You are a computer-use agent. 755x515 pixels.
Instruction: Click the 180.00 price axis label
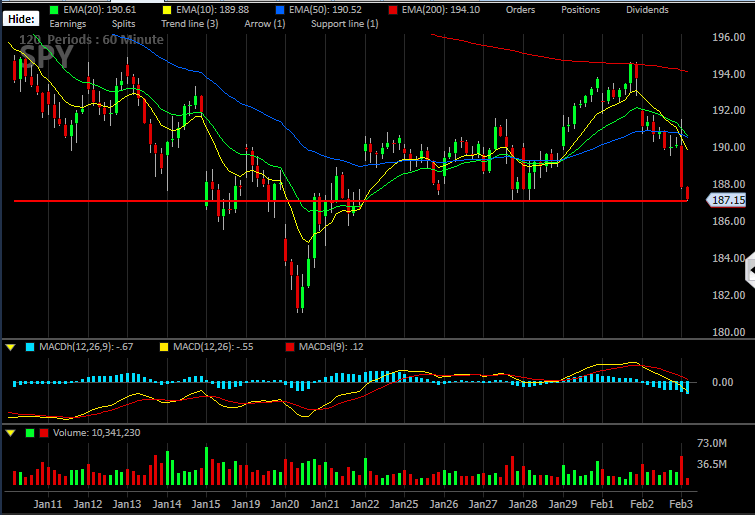coord(729,332)
